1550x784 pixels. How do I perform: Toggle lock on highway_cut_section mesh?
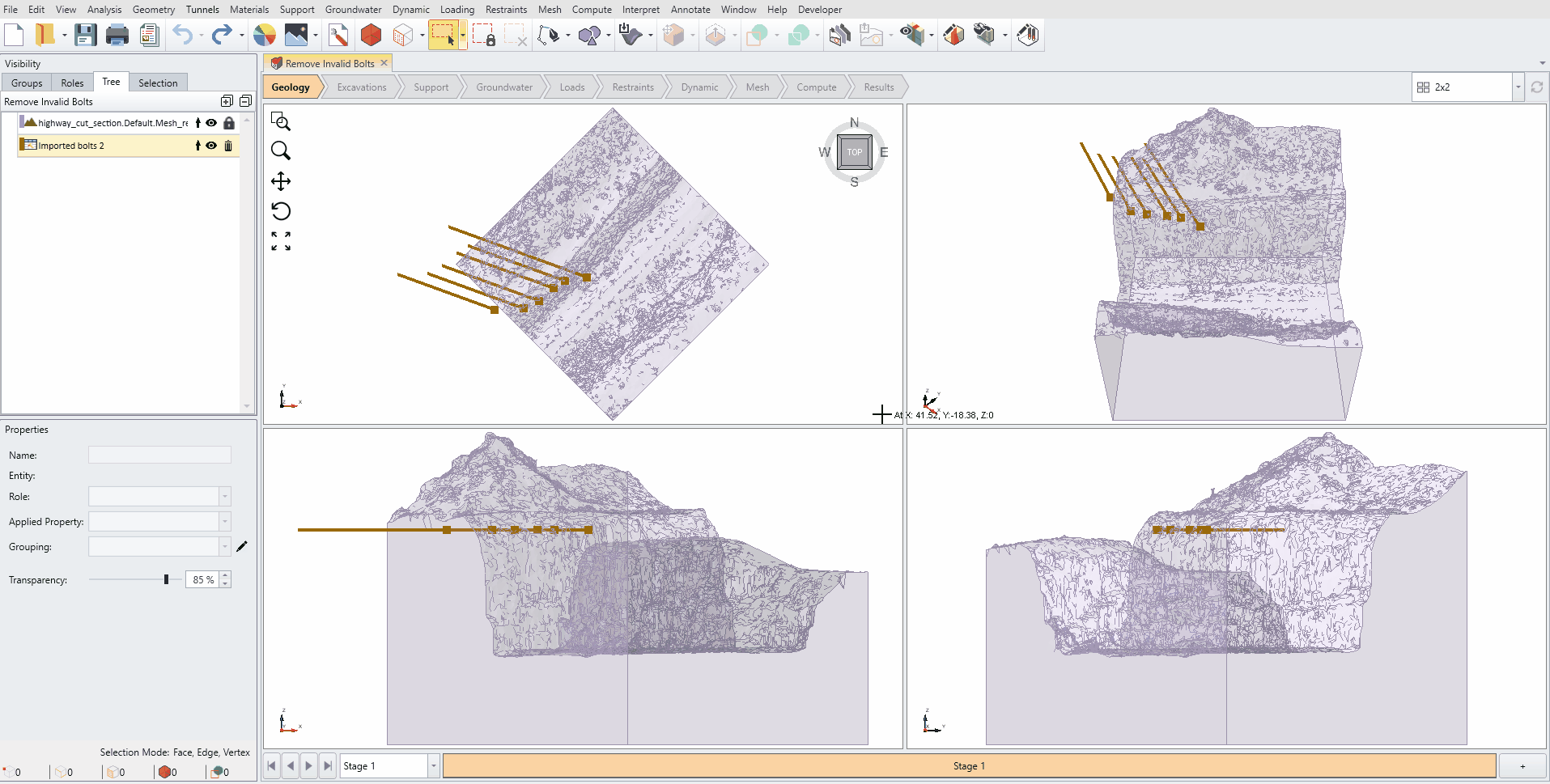click(x=229, y=123)
